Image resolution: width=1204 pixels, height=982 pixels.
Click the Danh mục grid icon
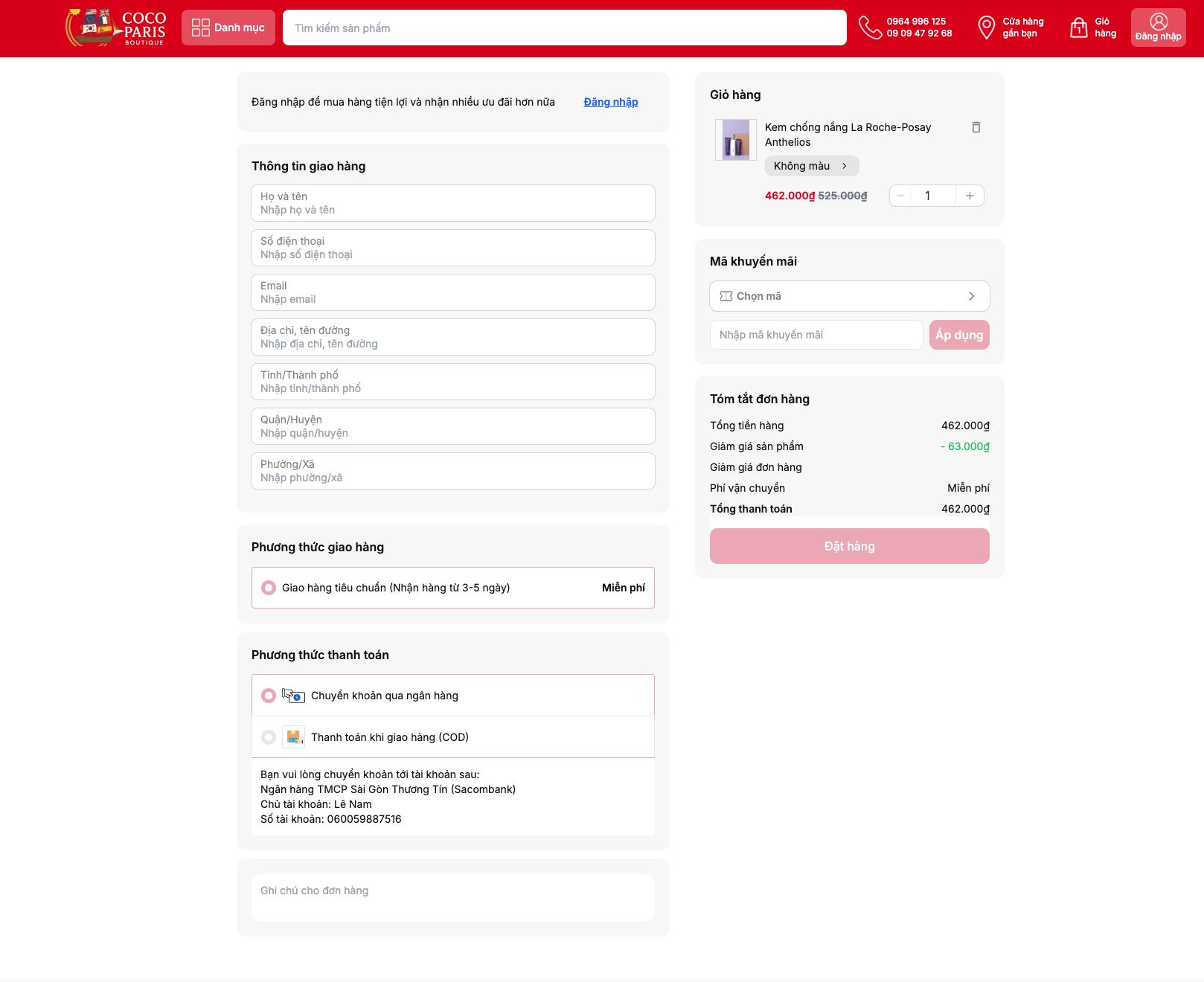201,28
